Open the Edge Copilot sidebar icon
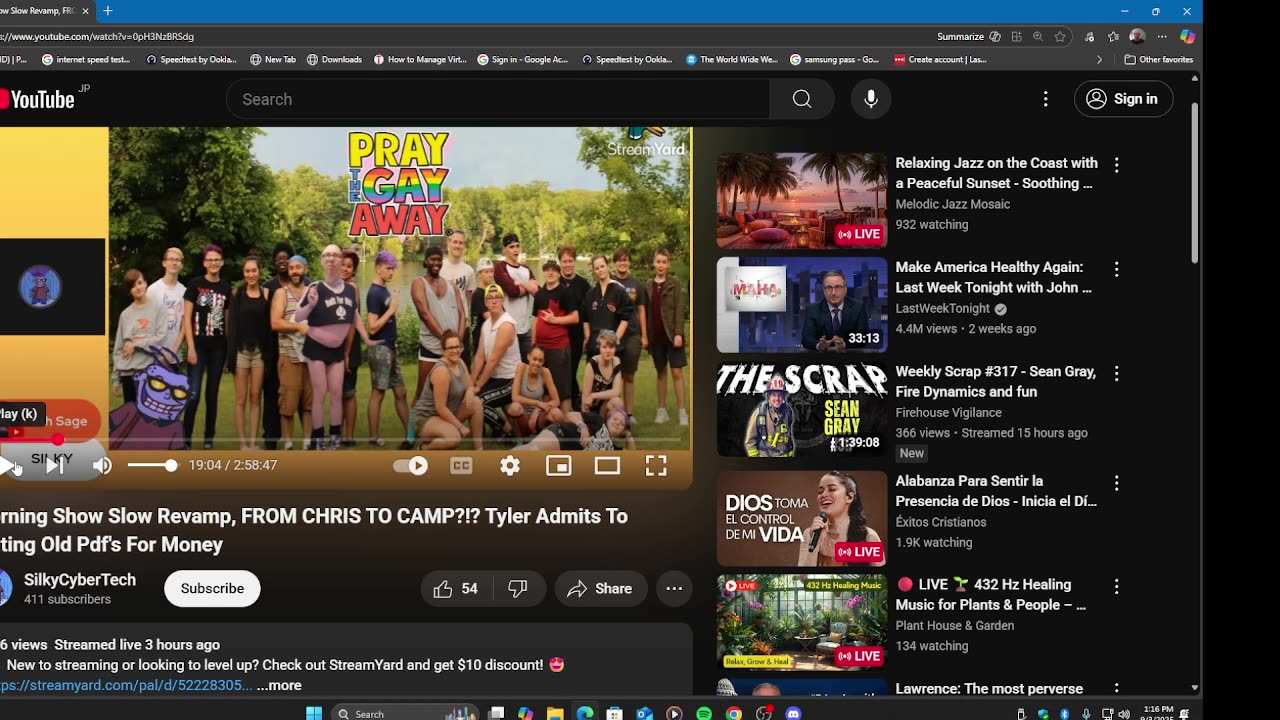The height and width of the screenshot is (720, 1280). (x=1187, y=36)
